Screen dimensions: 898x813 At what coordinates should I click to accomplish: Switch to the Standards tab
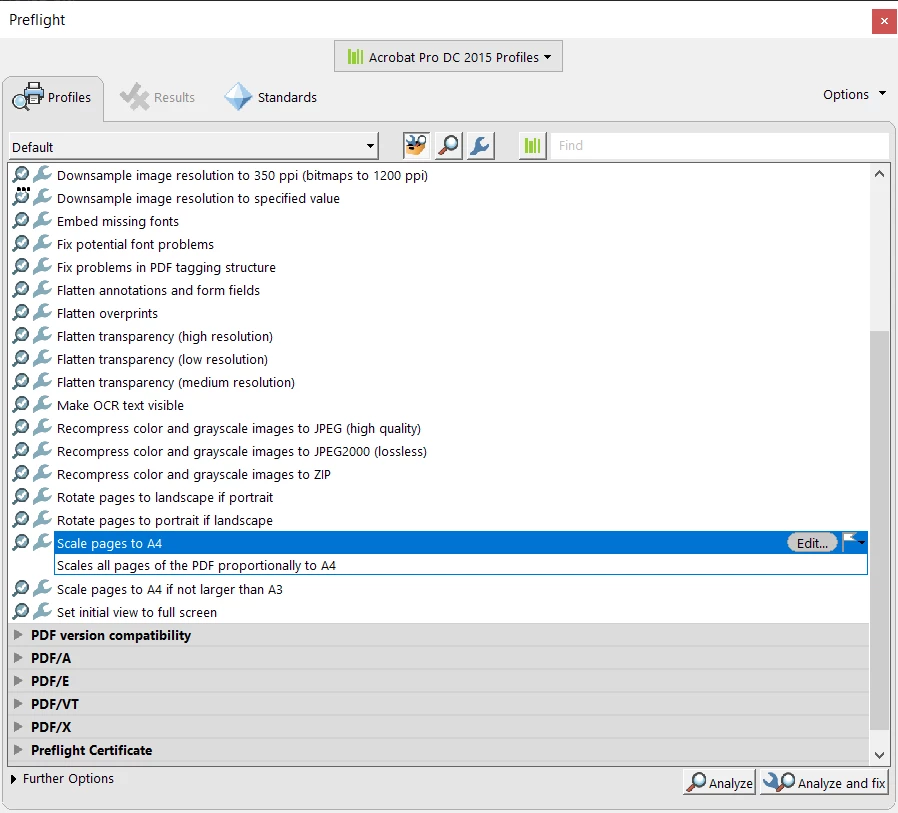click(x=270, y=97)
